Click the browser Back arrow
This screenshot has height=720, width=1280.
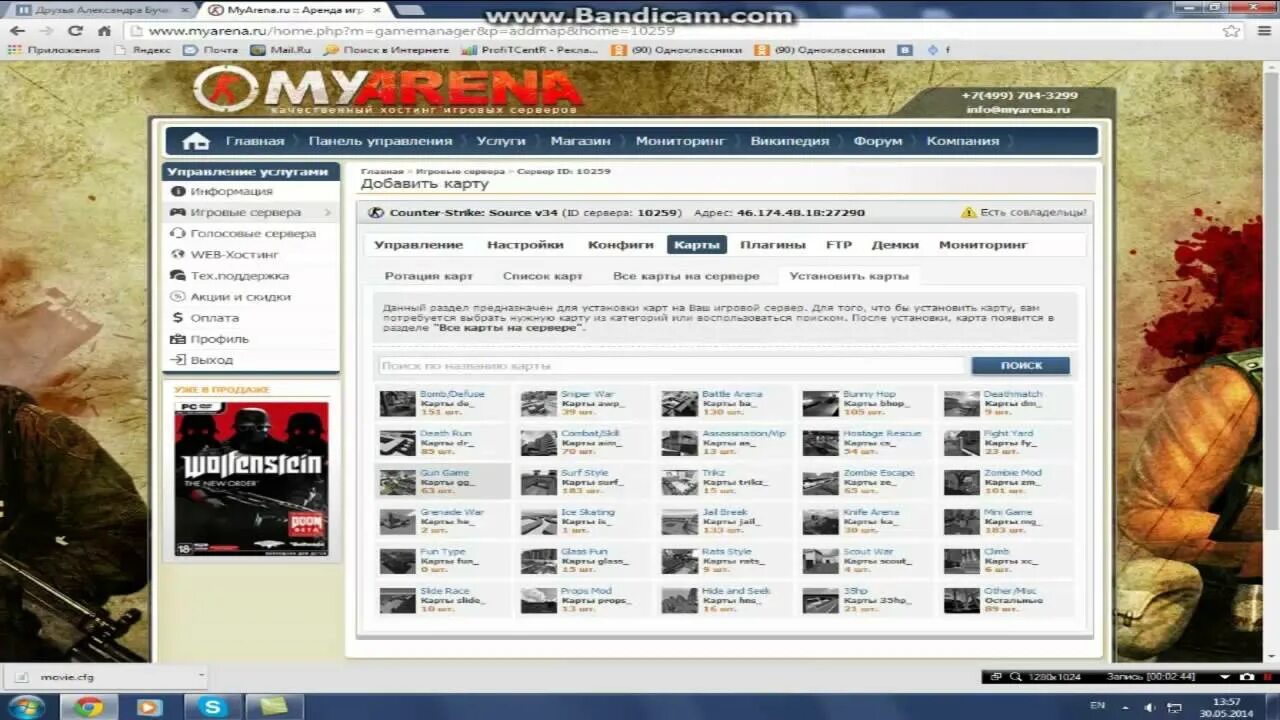click(x=17, y=31)
